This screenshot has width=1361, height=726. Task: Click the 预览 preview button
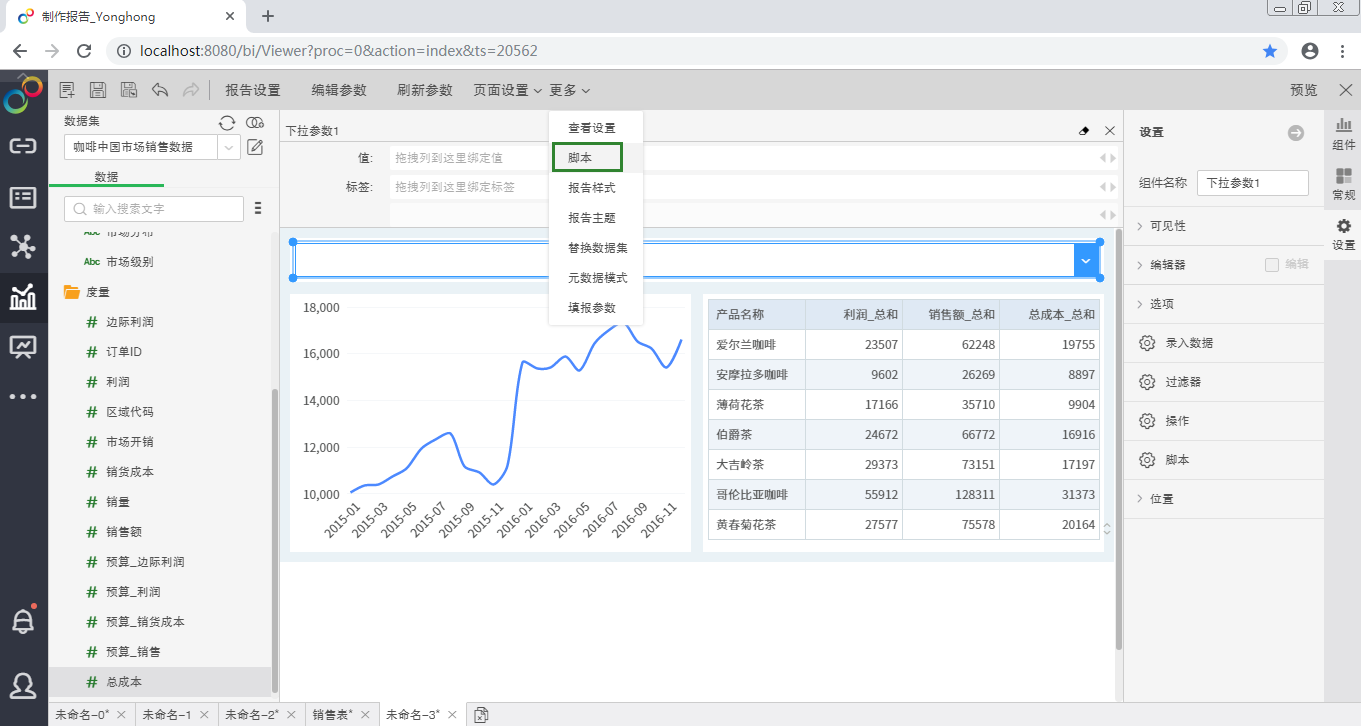[1303, 90]
